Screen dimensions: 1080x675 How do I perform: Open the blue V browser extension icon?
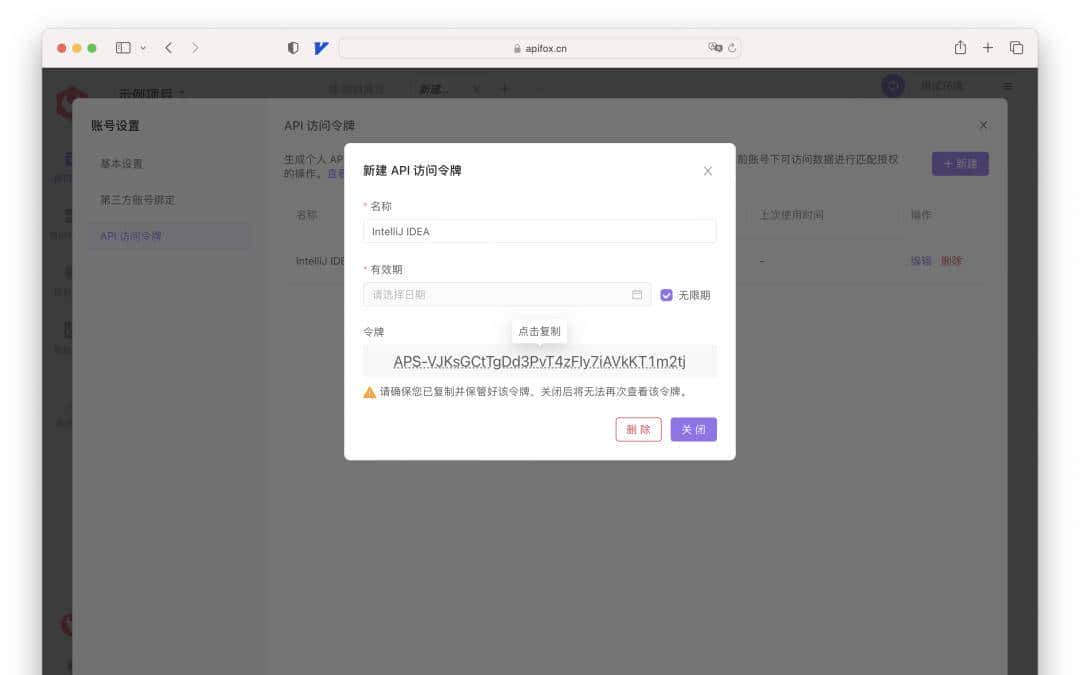click(319, 47)
